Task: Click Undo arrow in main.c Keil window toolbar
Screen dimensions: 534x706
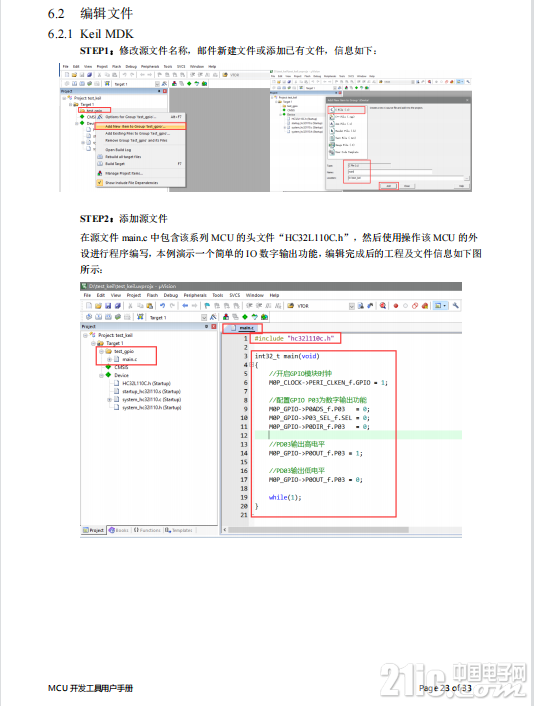Action: click(162, 306)
